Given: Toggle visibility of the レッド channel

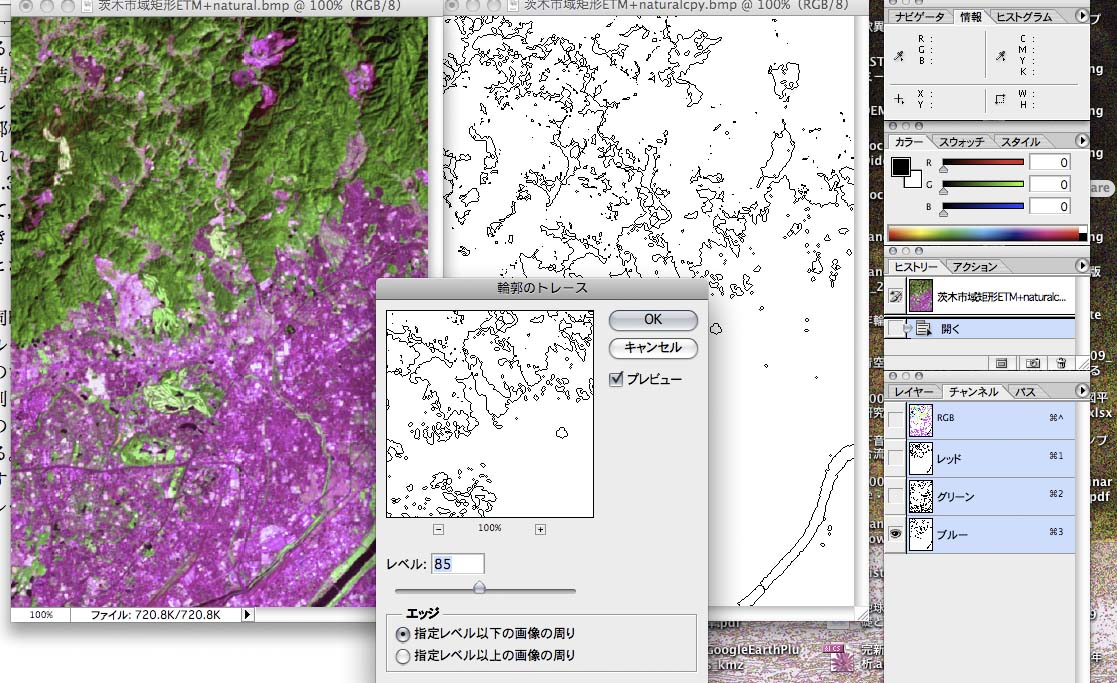Looking at the screenshot, I should (895, 458).
